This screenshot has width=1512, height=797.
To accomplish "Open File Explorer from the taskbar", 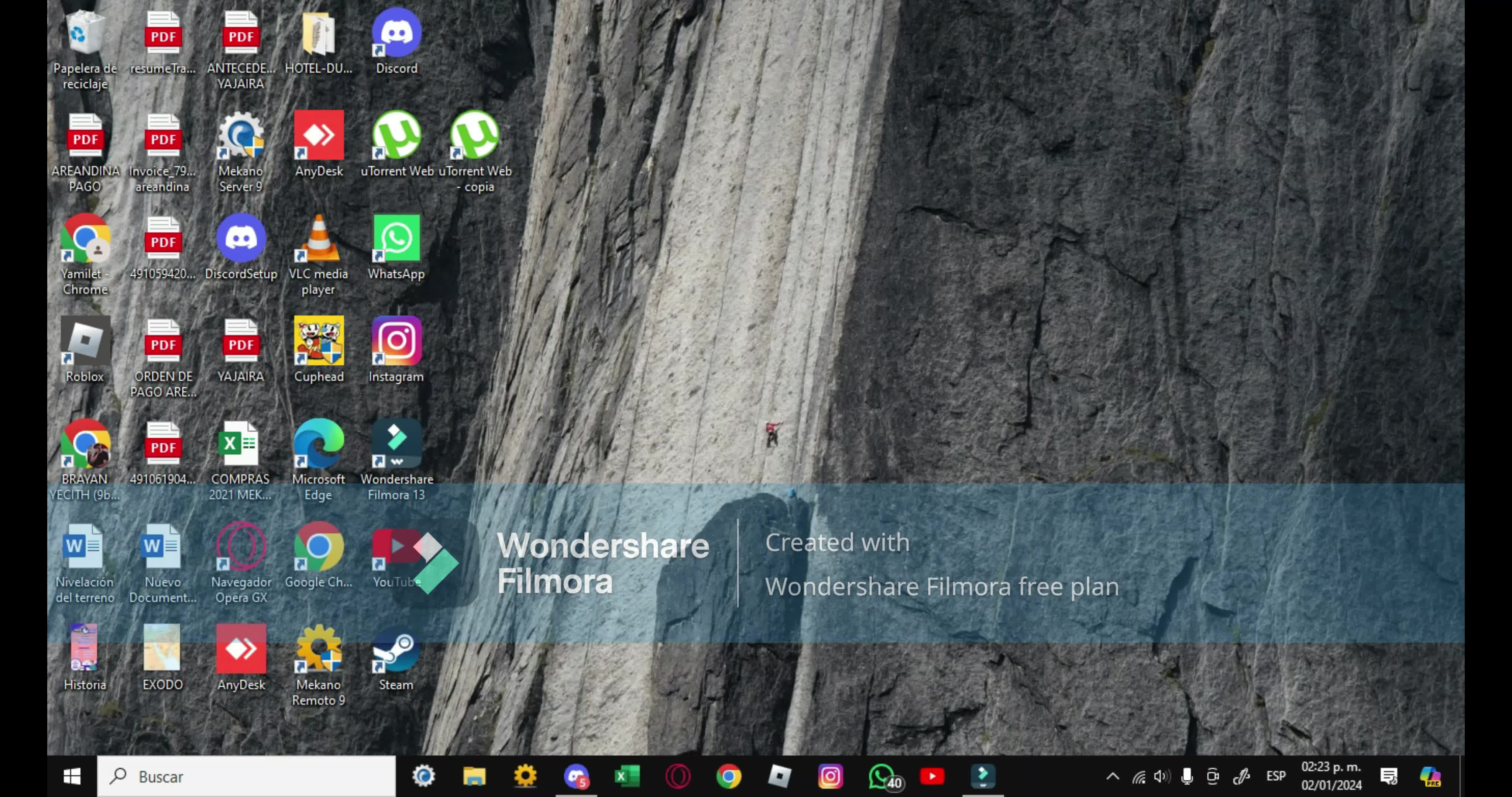I will [x=474, y=776].
